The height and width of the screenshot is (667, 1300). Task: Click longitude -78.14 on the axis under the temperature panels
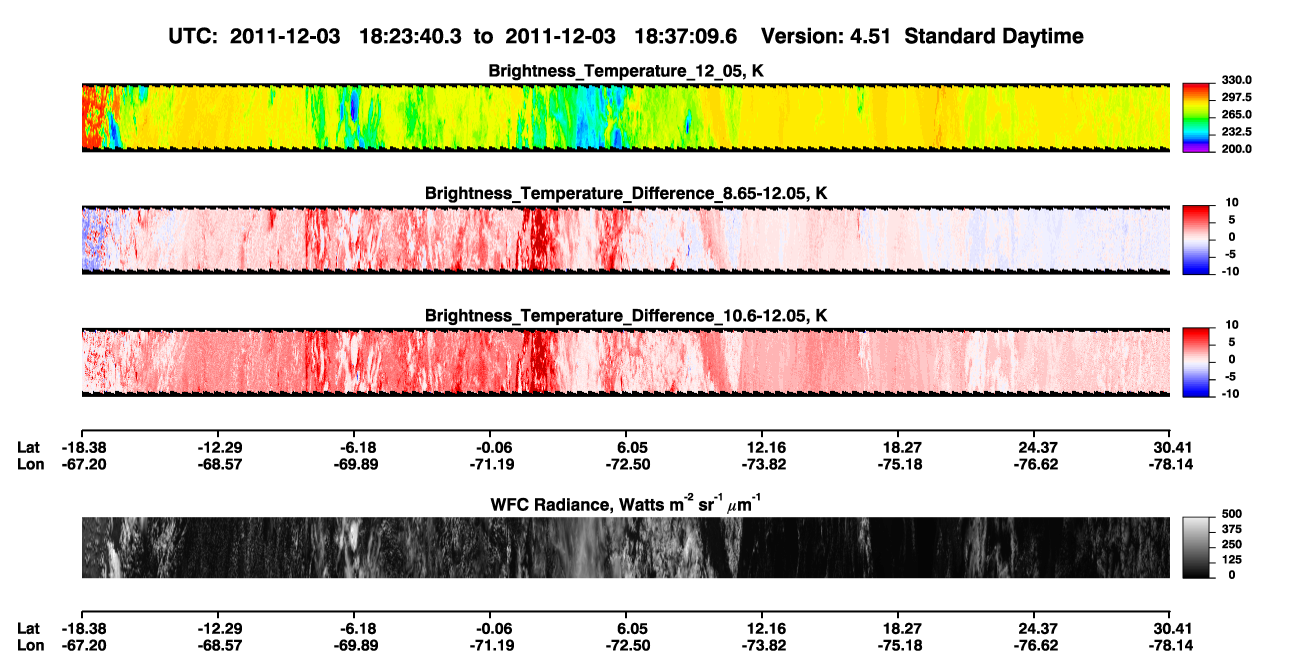[1170, 464]
